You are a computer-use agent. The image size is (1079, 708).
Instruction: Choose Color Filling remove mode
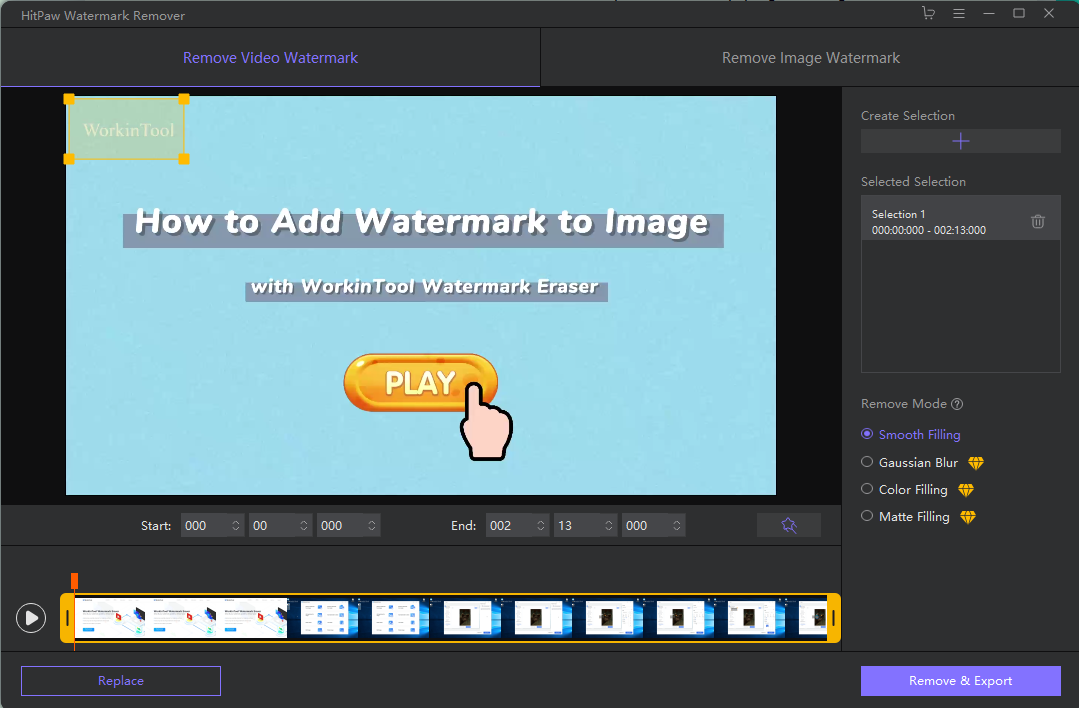(867, 489)
